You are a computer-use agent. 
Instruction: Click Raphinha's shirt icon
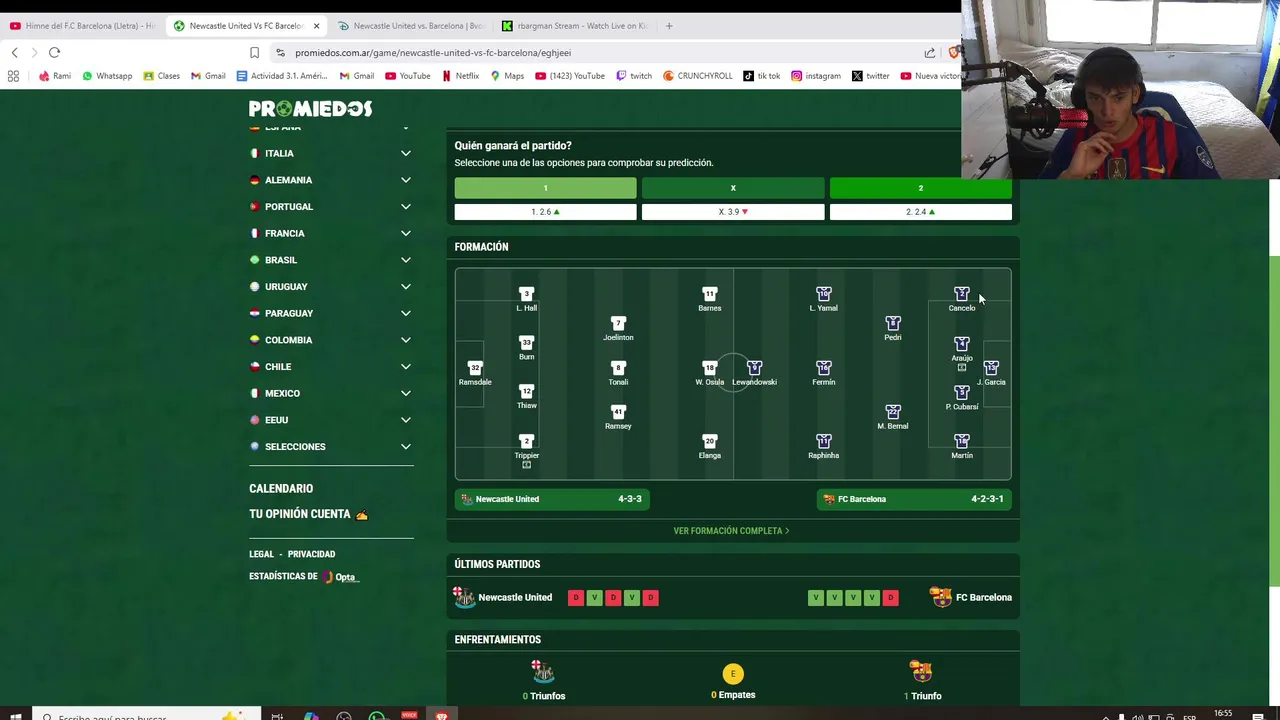(823, 441)
